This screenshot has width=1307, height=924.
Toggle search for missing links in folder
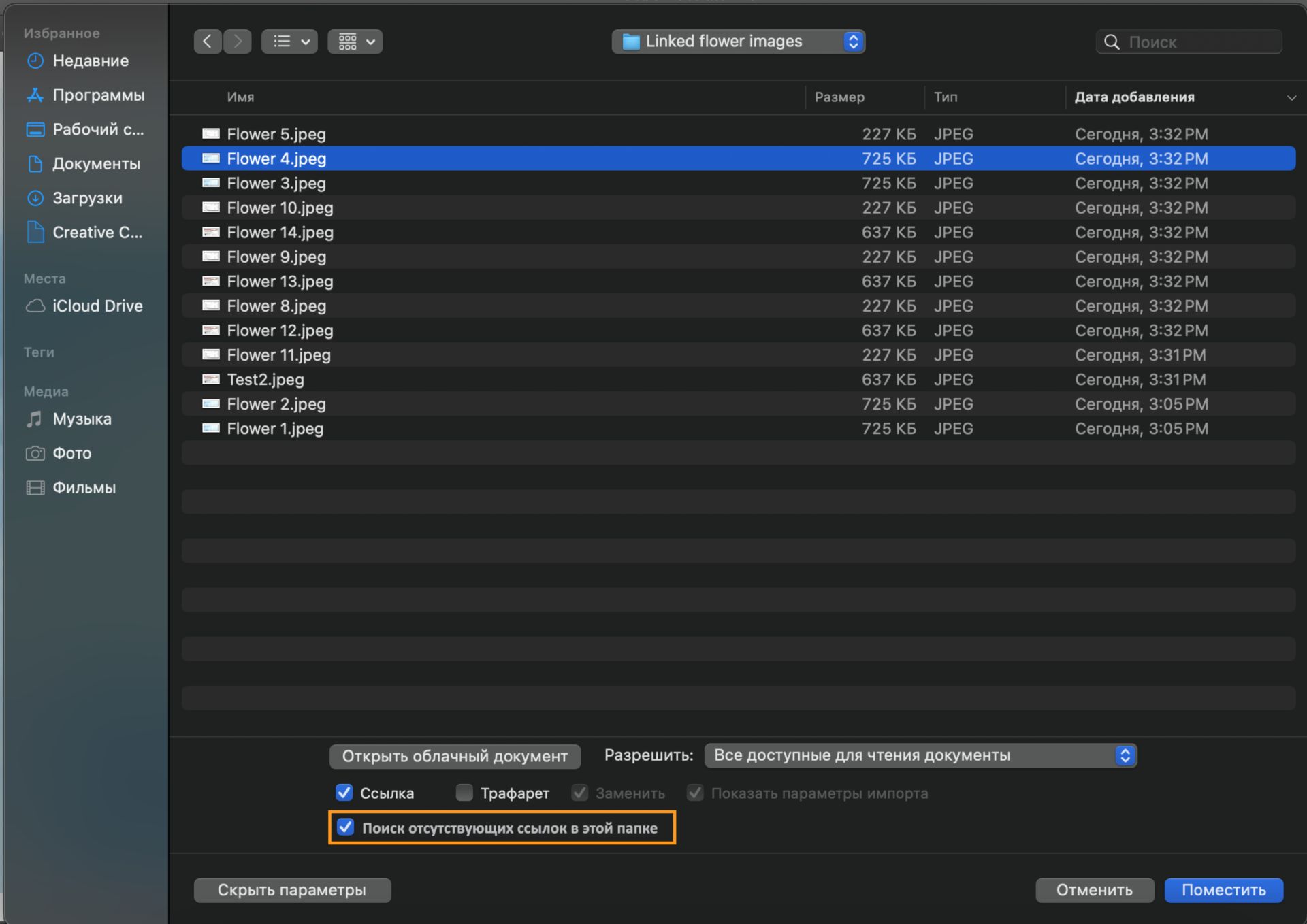pyautogui.click(x=346, y=827)
